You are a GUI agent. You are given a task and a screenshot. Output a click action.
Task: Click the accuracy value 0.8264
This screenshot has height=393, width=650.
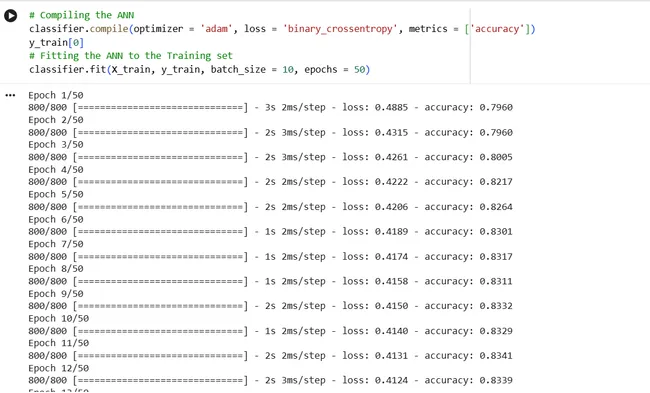(496, 207)
